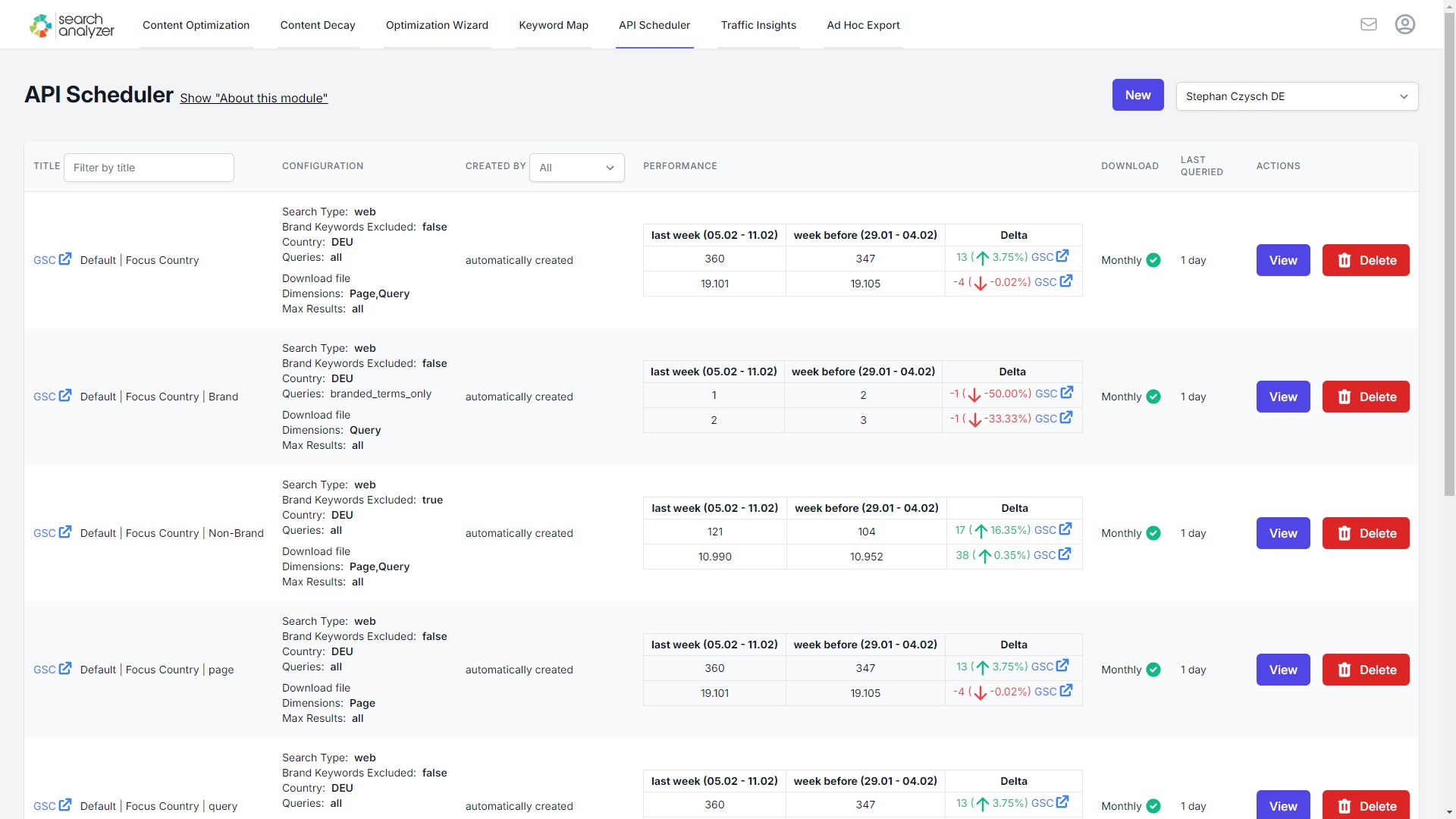Show "About this module" details
This screenshot has width=1456, height=819.
point(253,98)
